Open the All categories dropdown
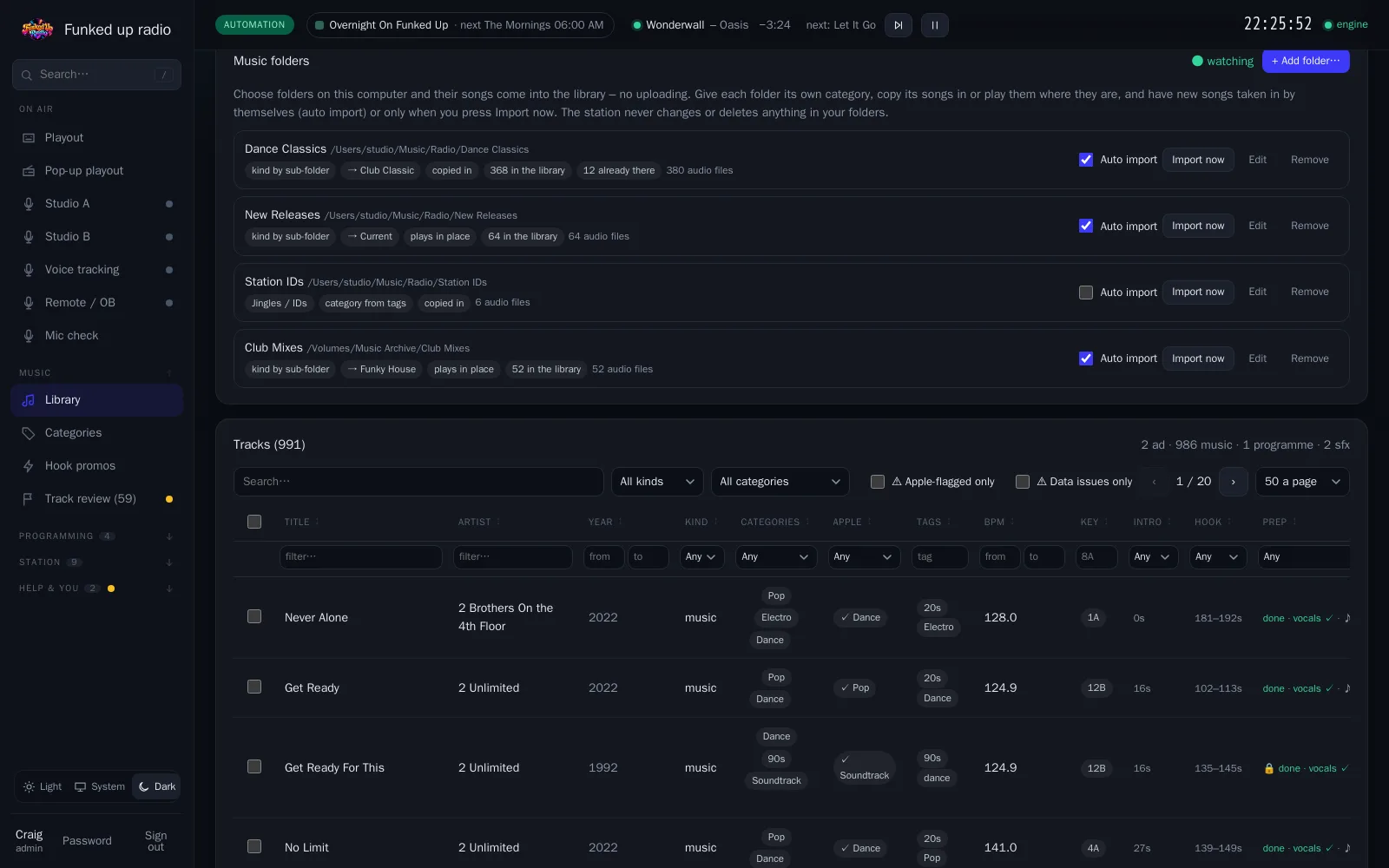 click(780, 482)
